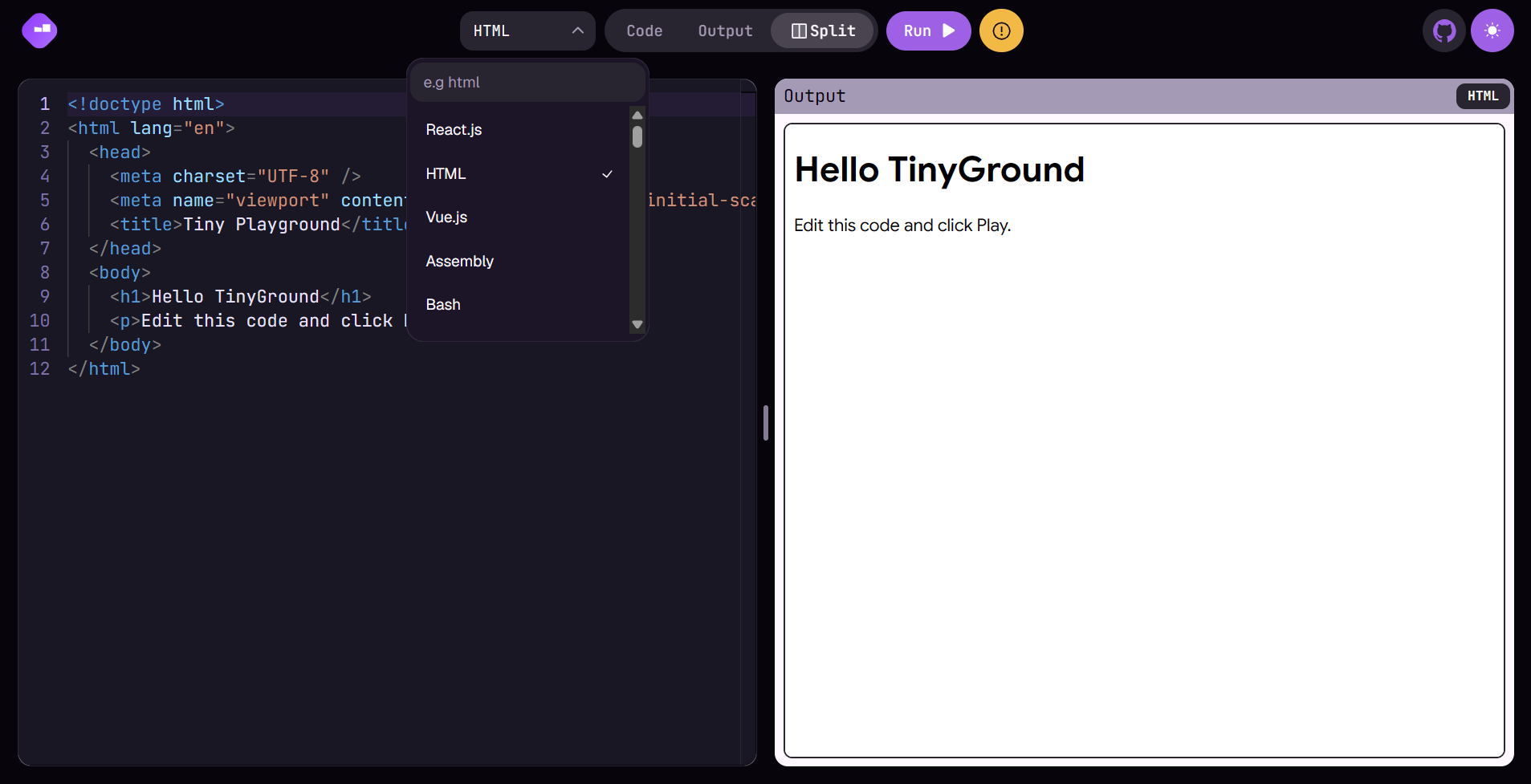Choose React.js from language list

click(520, 130)
